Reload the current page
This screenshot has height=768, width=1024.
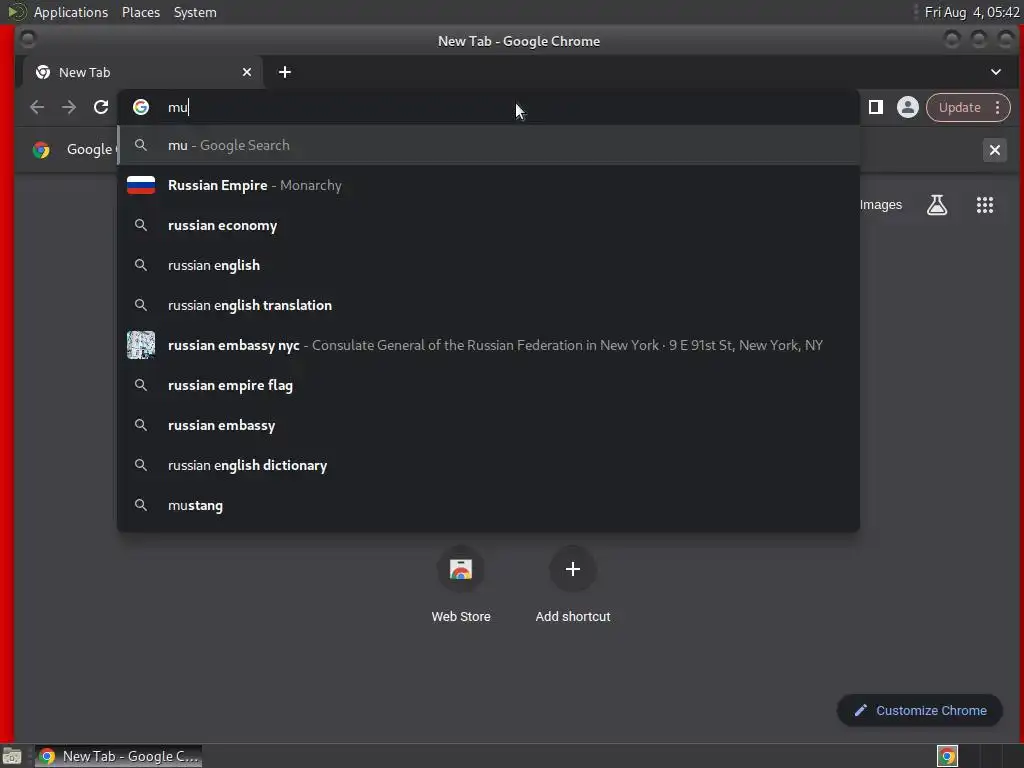(x=101, y=107)
